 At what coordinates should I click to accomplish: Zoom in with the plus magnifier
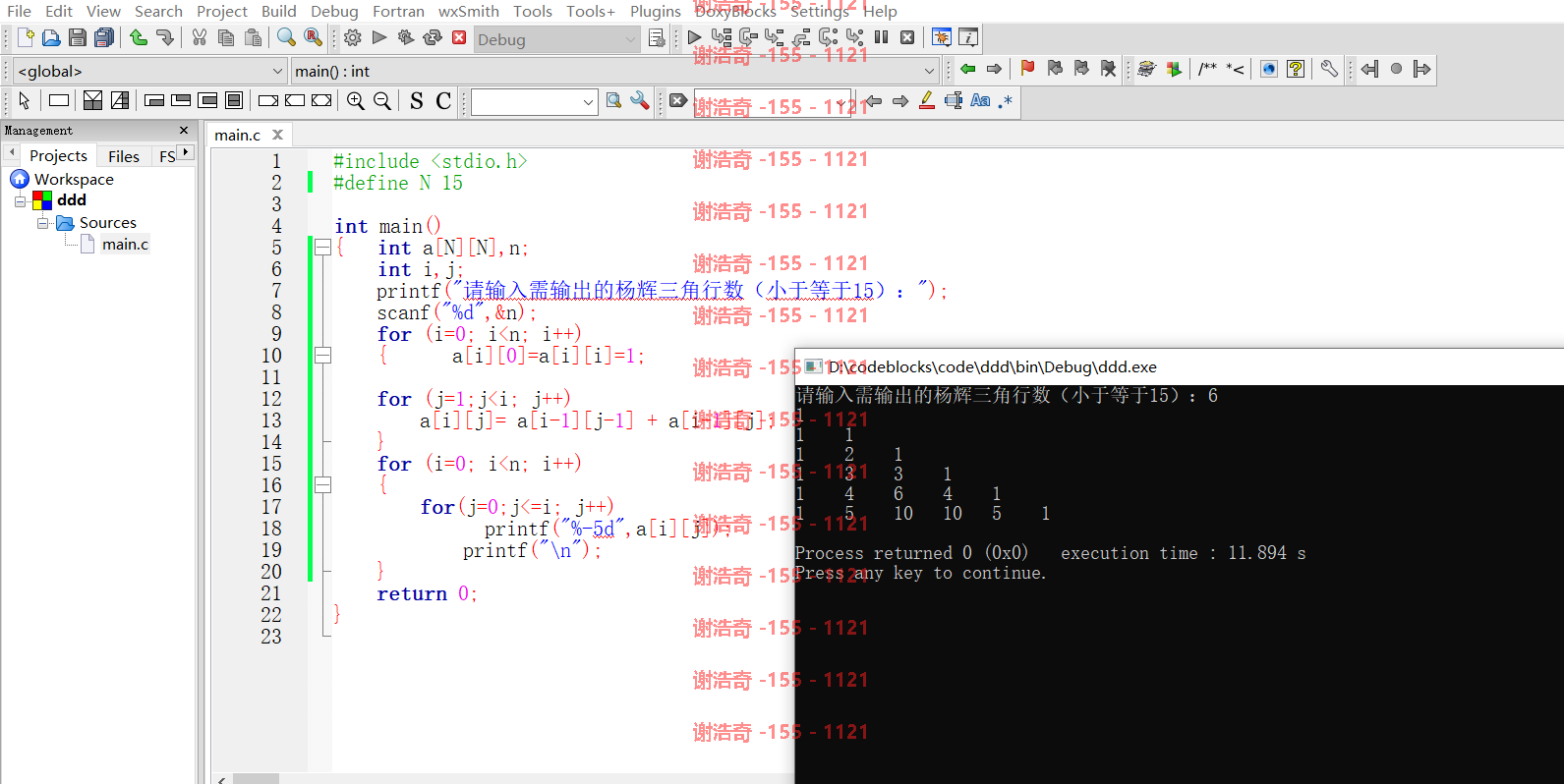pos(356,100)
